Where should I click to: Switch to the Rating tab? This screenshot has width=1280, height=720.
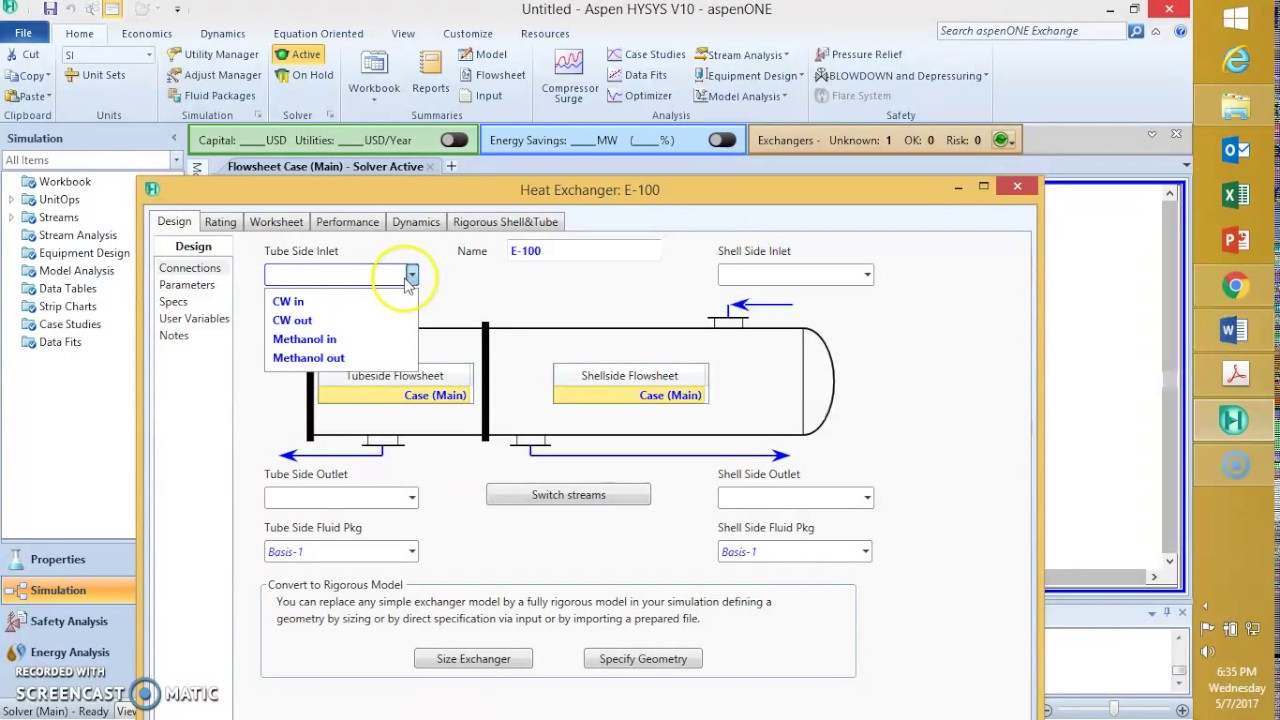220,222
